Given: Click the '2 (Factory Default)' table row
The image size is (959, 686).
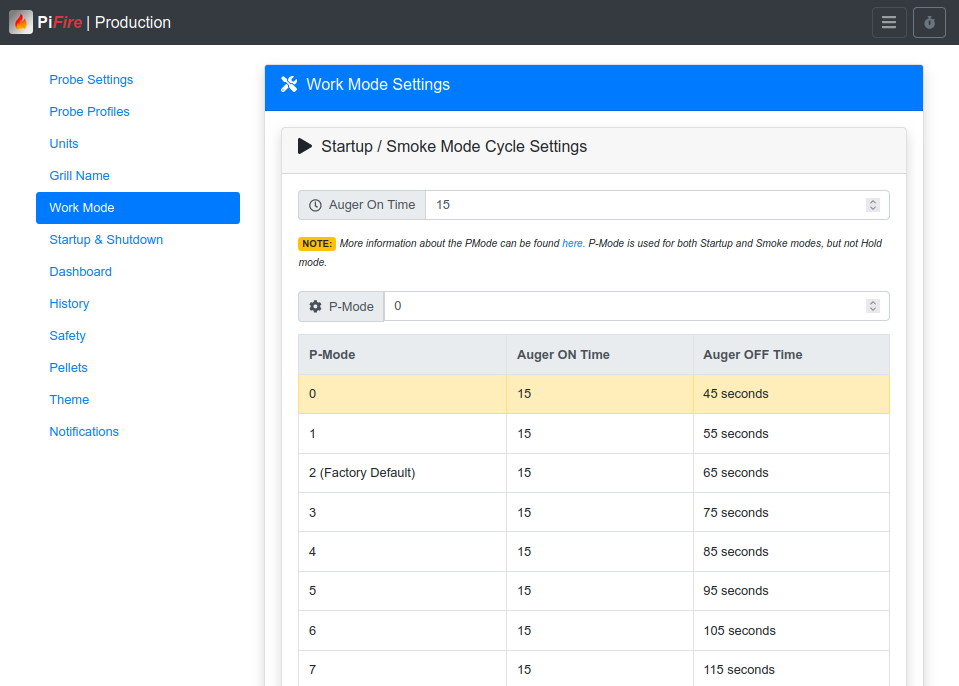Looking at the screenshot, I should 362,473.
